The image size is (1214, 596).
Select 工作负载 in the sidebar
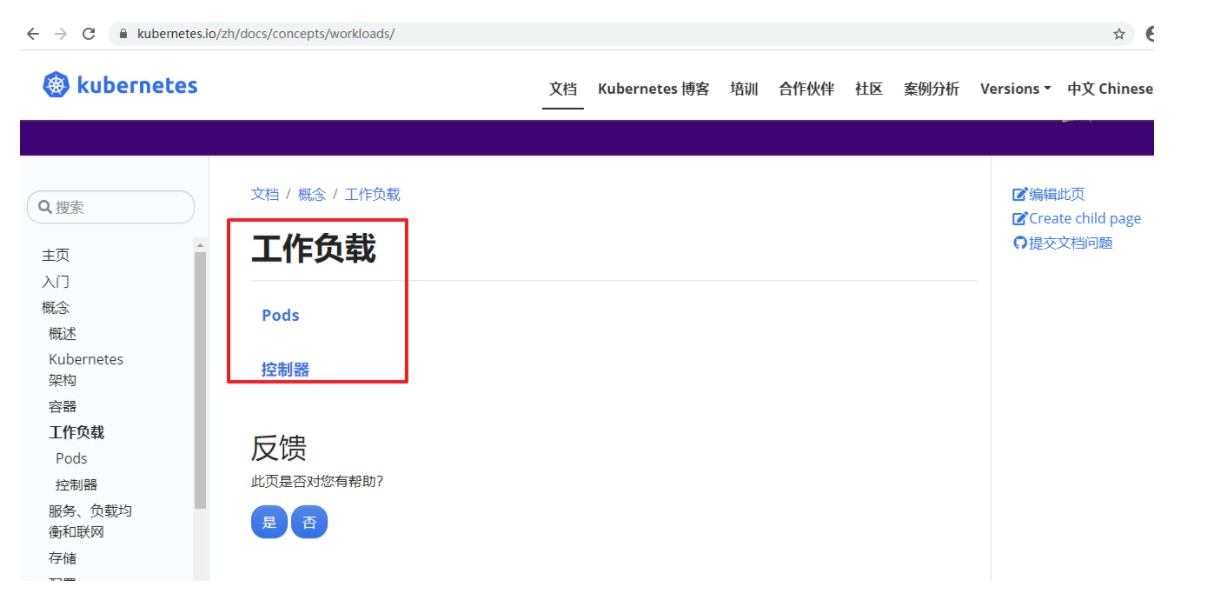(x=77, y=432)
